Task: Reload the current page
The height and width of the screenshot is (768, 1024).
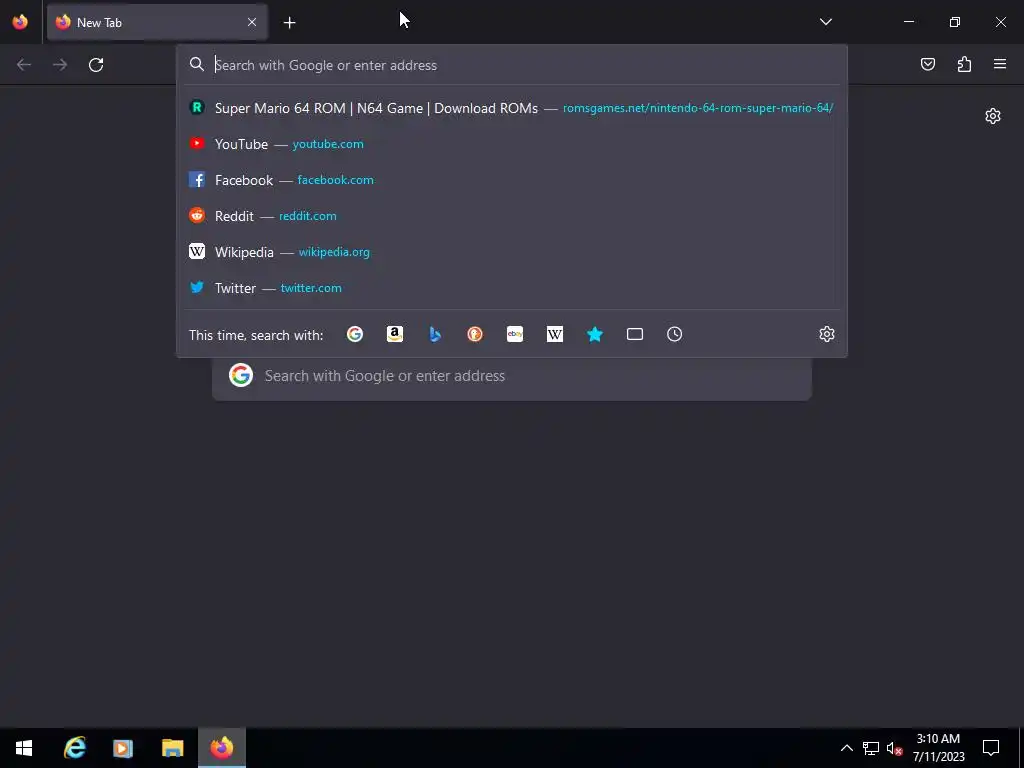Action: (x=96, y=65)
